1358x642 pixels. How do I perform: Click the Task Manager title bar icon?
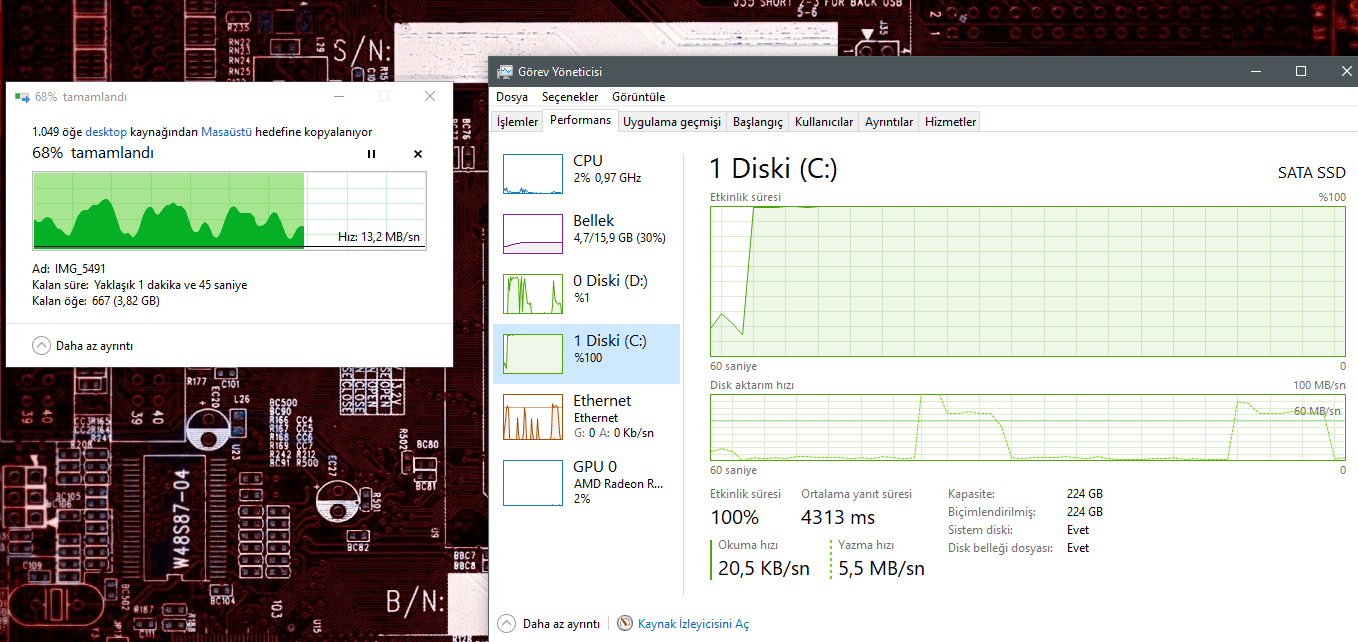point(505,72)
